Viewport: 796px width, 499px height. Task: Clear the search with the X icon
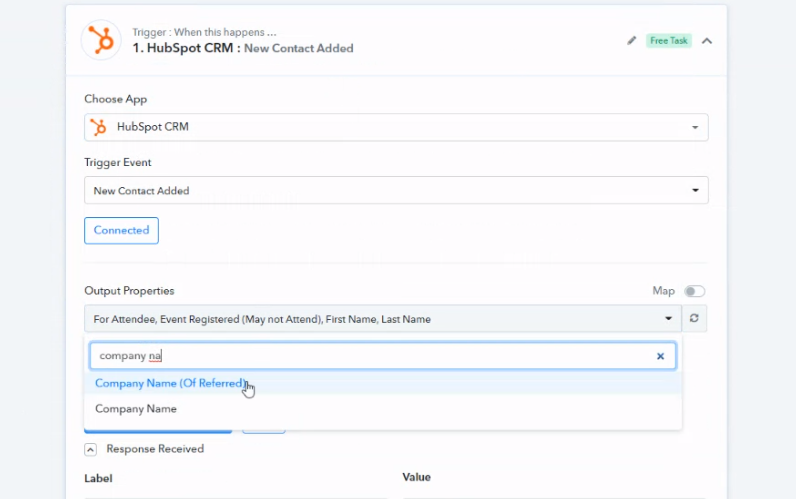660,356
